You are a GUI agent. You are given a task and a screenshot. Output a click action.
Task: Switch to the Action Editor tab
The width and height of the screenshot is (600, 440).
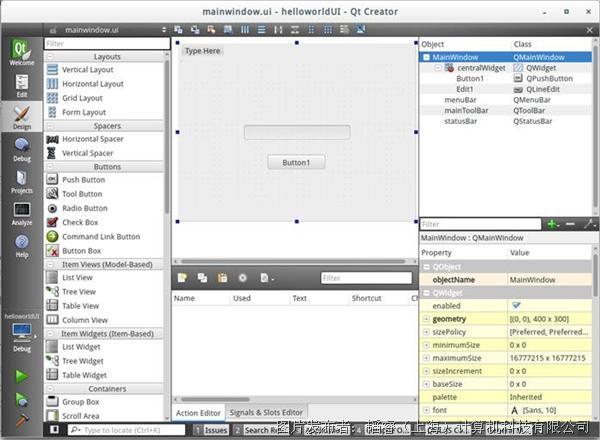pyautogui.click(x=198, y=413)
